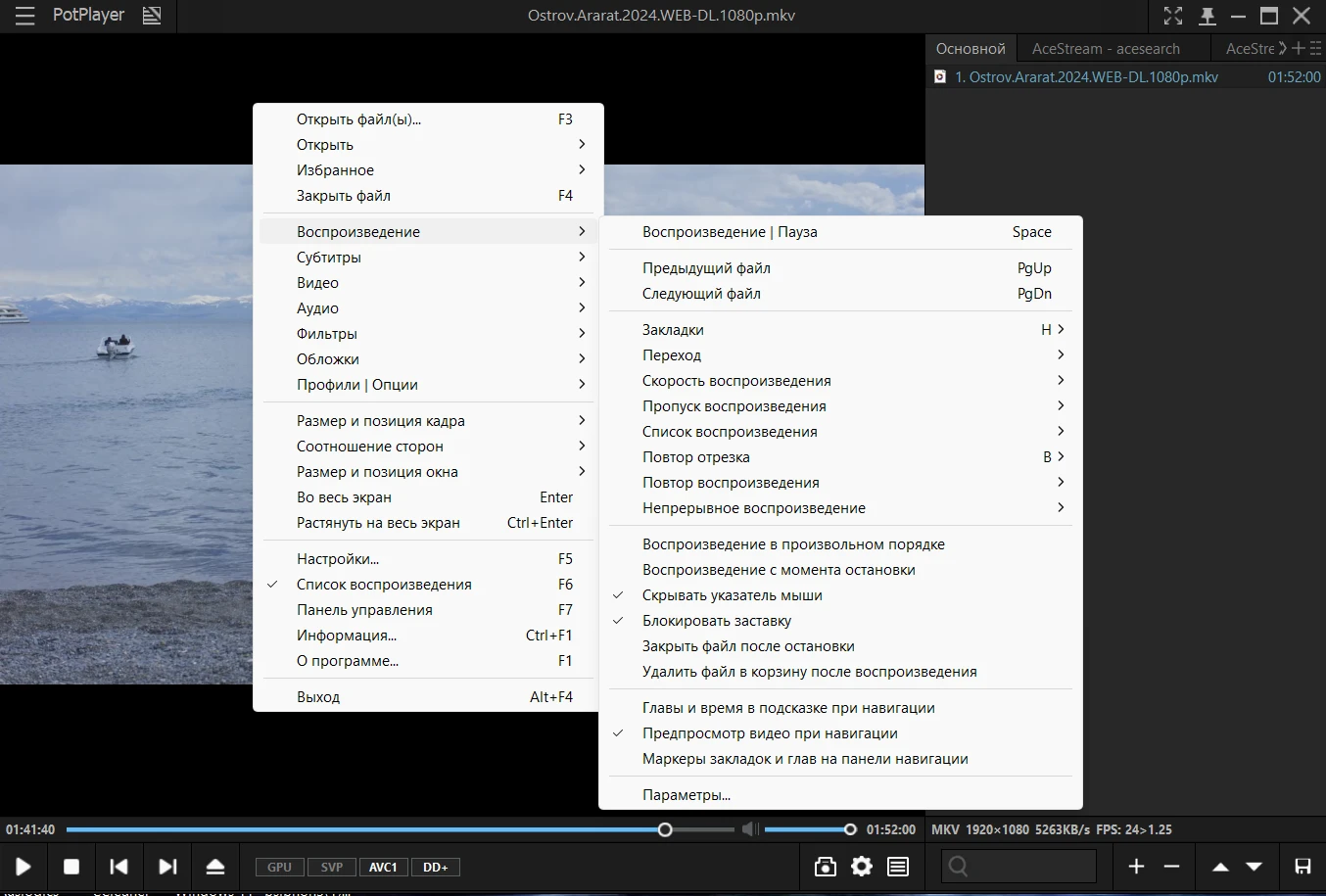Image resolution: width=1326 pixels, height=896 pixels.
Task: Click the eject/open file icon
Action: click(215, 867)
